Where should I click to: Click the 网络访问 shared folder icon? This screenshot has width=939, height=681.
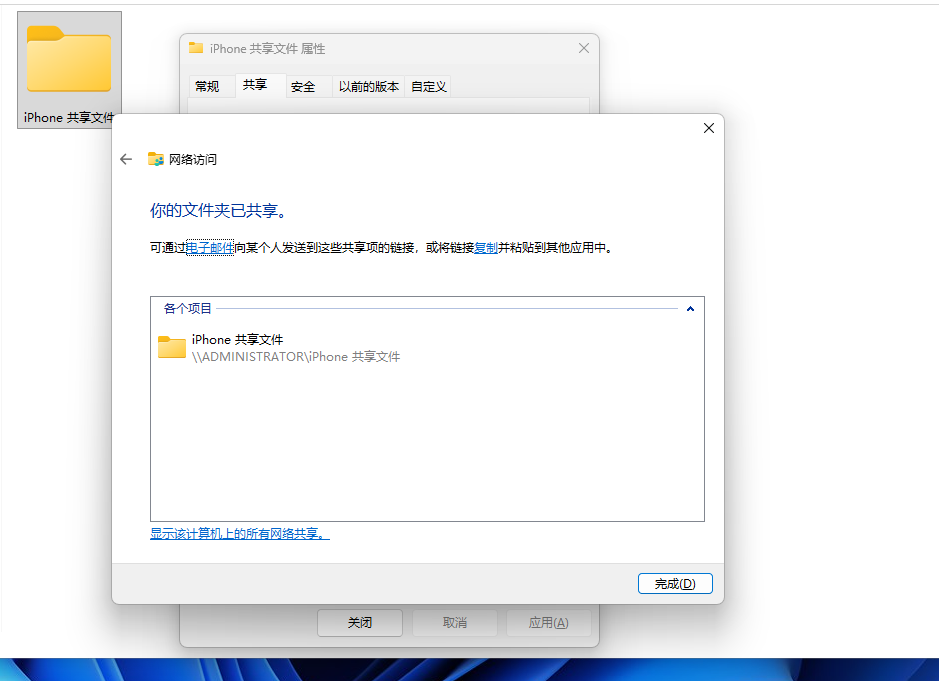[x=156, y=159]
